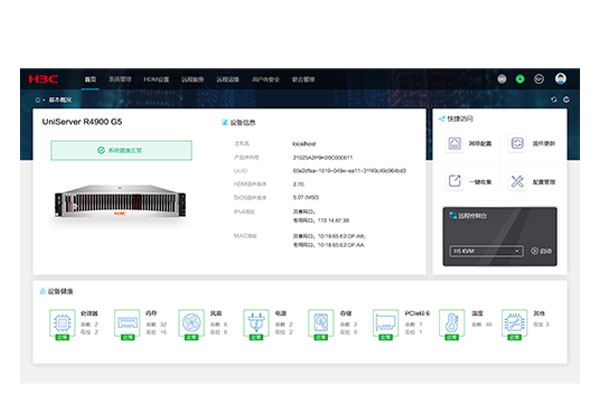Viewport: 600px width, 400px height.
Task: Click the remote console panel icon
Action: pos(453,215)
